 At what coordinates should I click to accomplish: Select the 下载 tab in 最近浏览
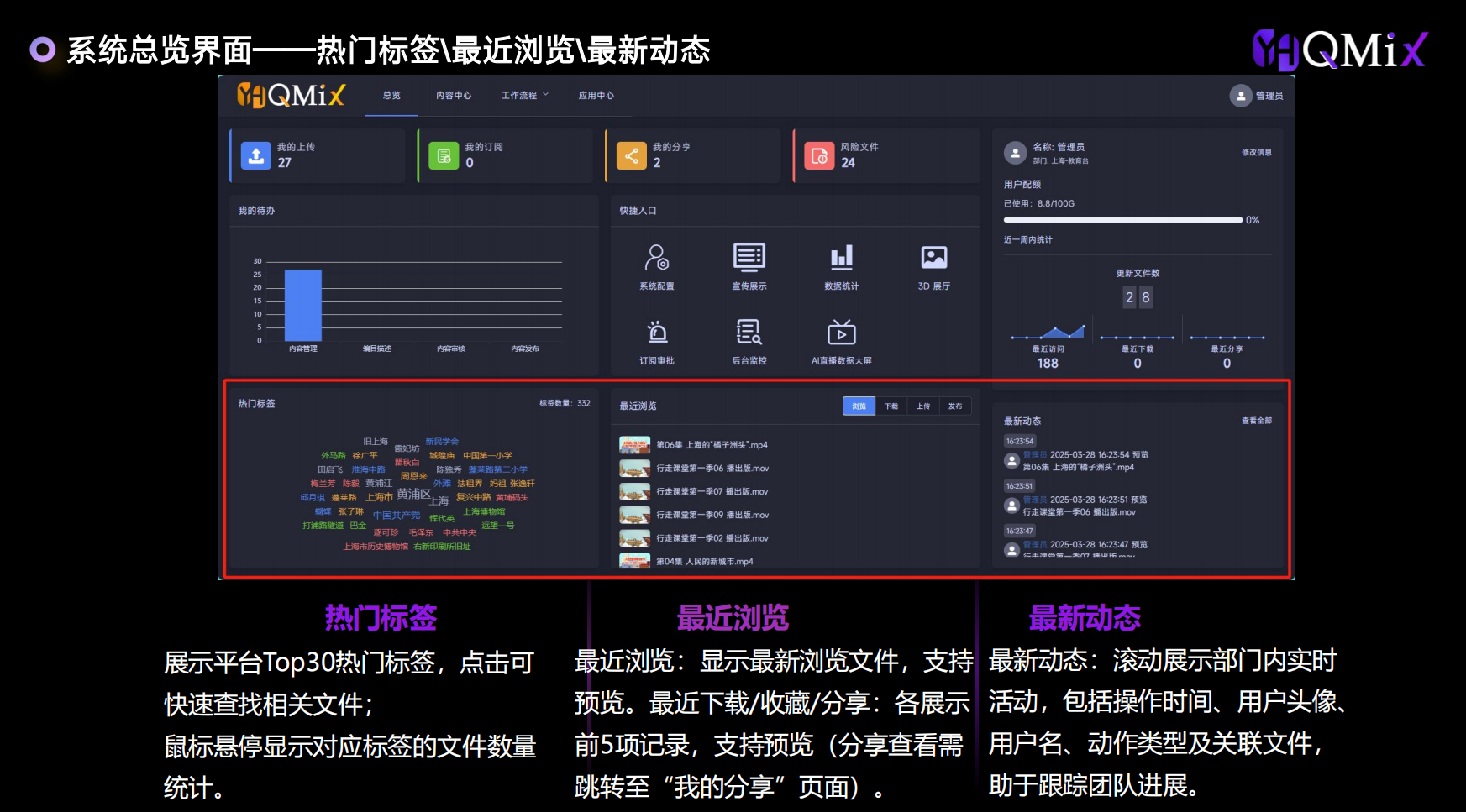tap(891, 406)
